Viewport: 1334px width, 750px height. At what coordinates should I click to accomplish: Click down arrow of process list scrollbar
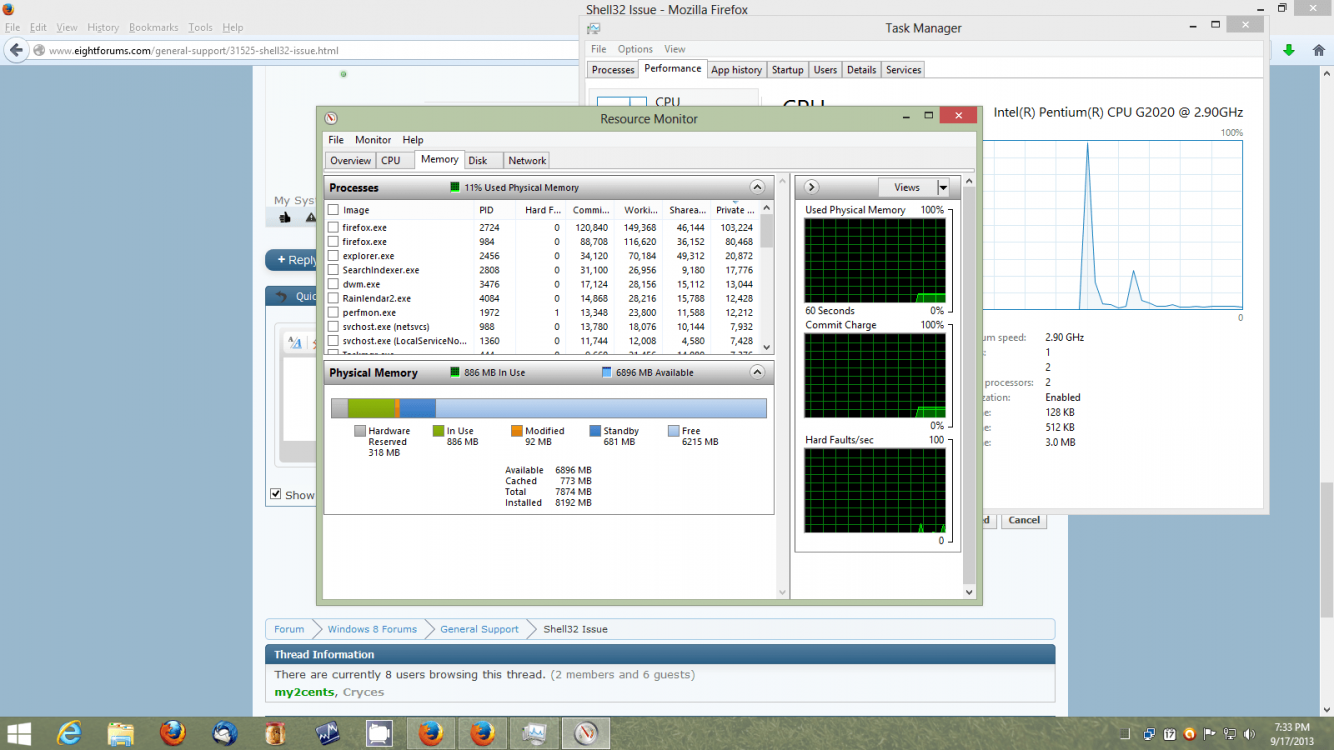point(767,347)
